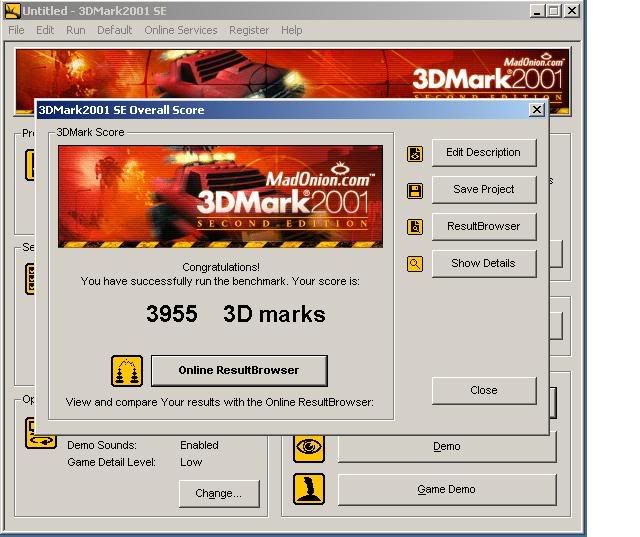The width and height of the screenshot is (640, 537).
Task: Click the Edit Description button
Action: click(484, 153)
